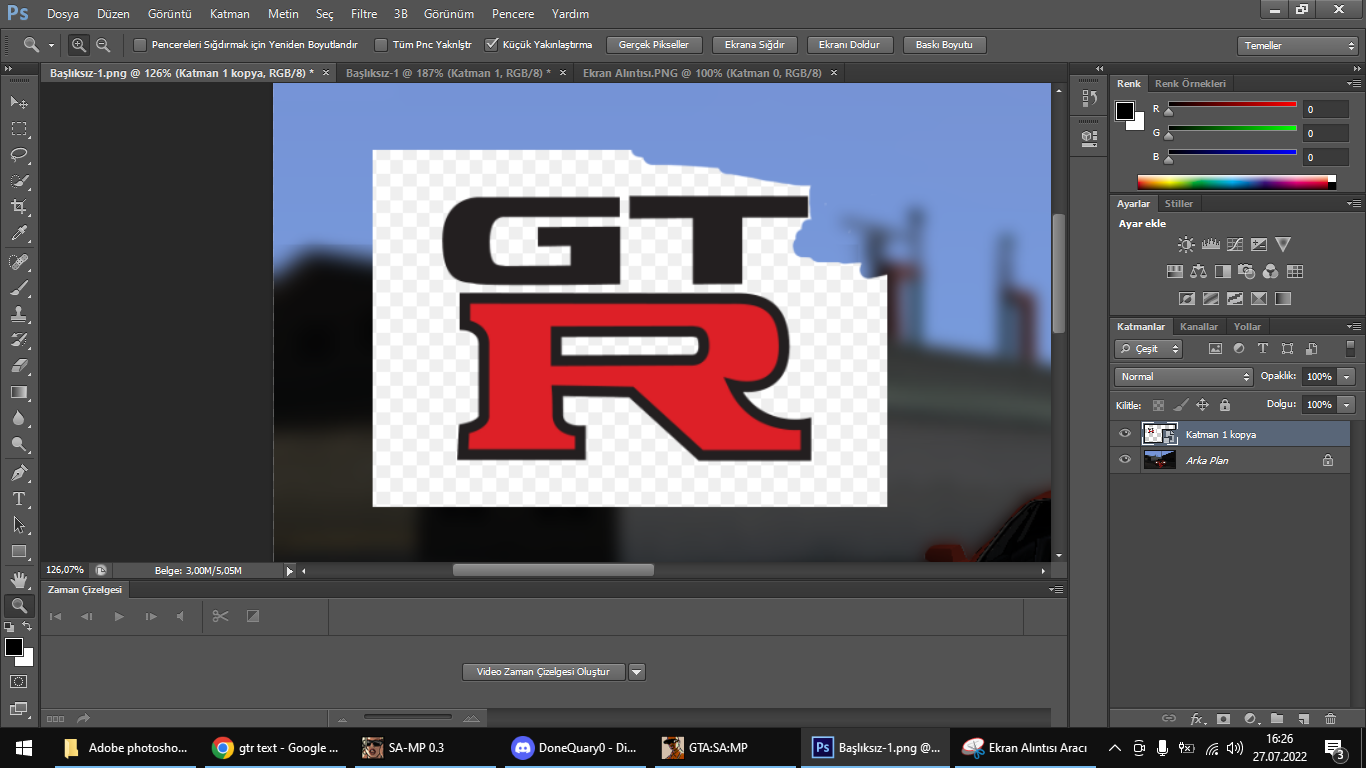The image size is (1366, 768).
Task: Toggle lock all for layer
Action: click(x=1225, y=405)
